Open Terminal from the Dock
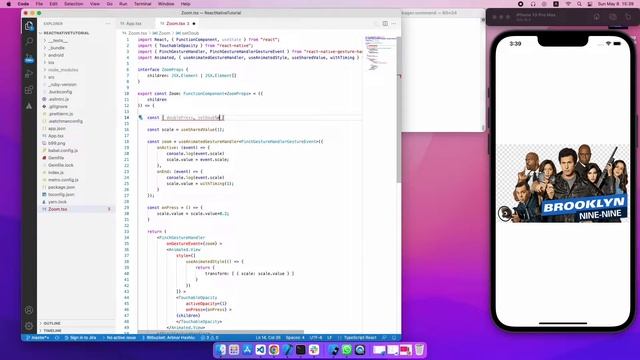 [301, 350]
